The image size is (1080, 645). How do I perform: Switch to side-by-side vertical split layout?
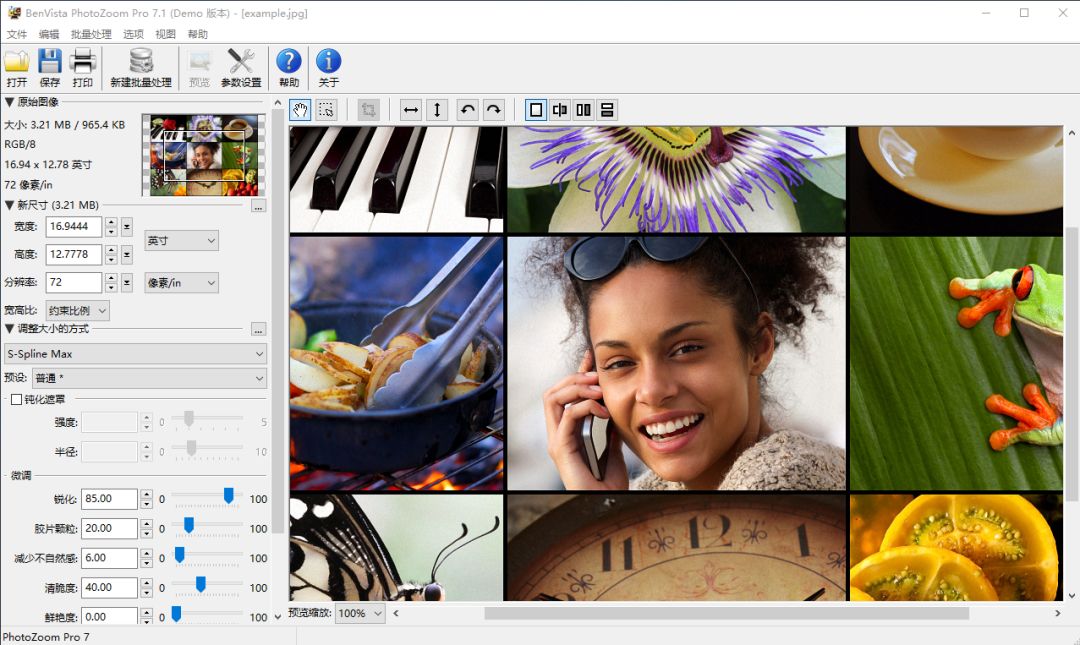coord(583,110)
